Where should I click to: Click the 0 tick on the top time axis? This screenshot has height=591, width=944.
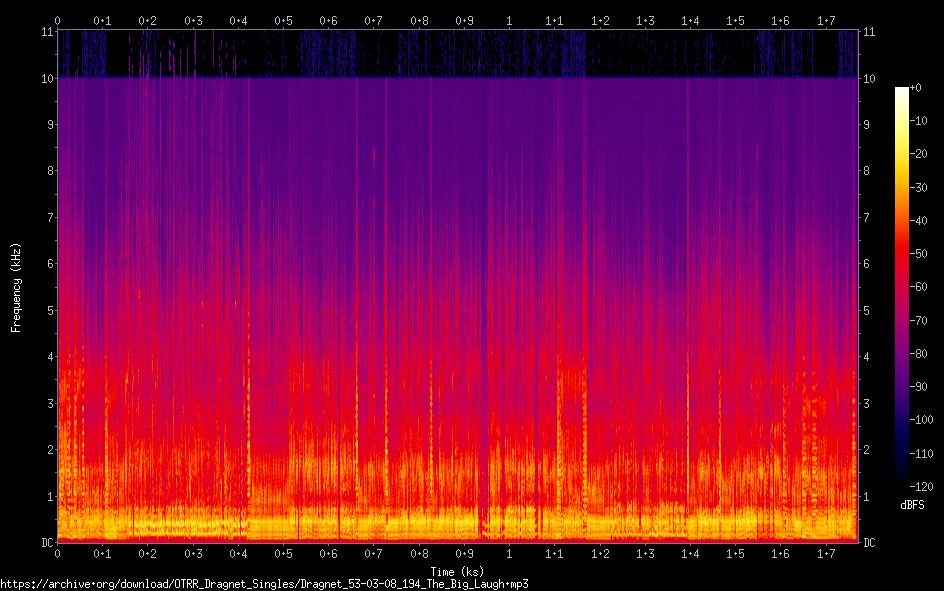coord(57,20)
